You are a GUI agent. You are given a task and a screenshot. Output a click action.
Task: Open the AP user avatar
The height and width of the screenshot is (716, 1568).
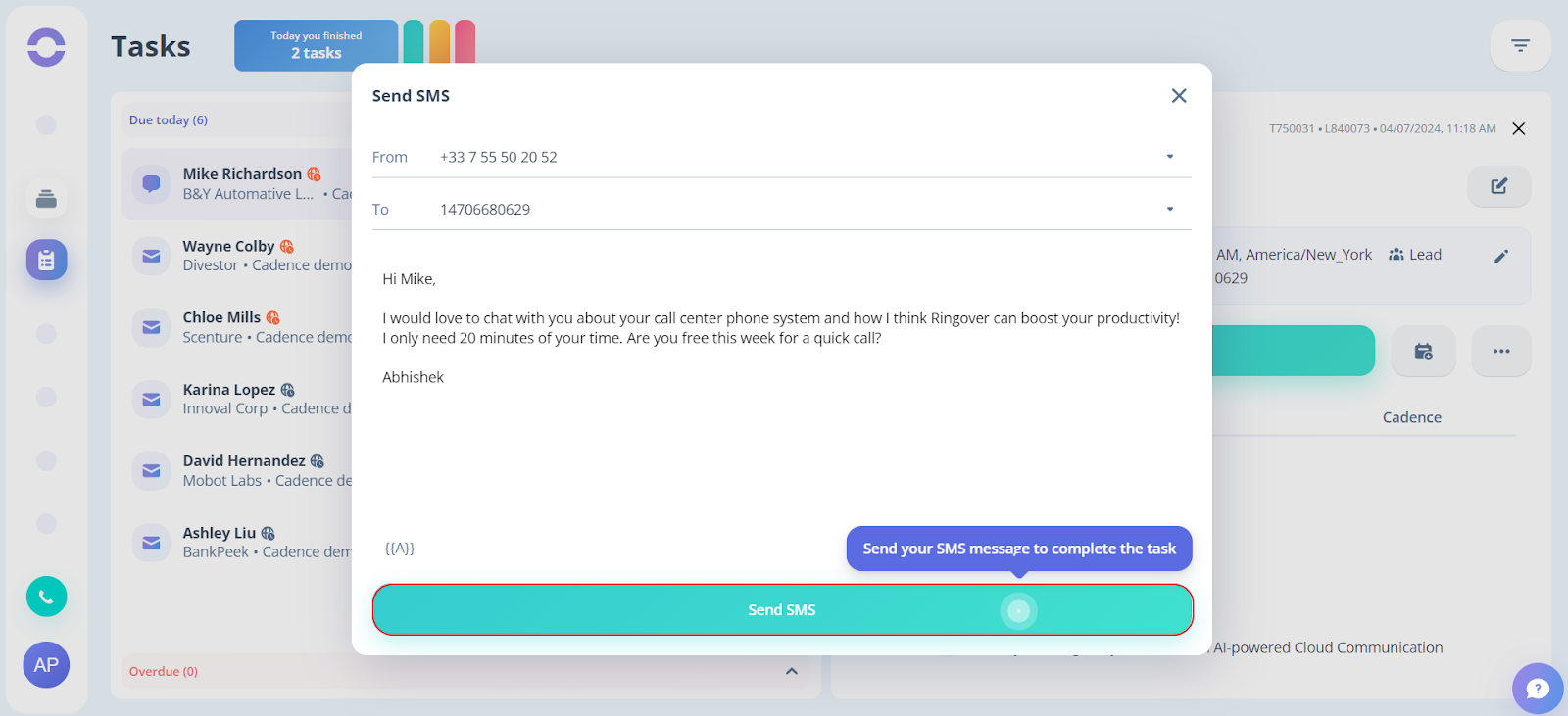pyautogui.click(x=46, y=665)
